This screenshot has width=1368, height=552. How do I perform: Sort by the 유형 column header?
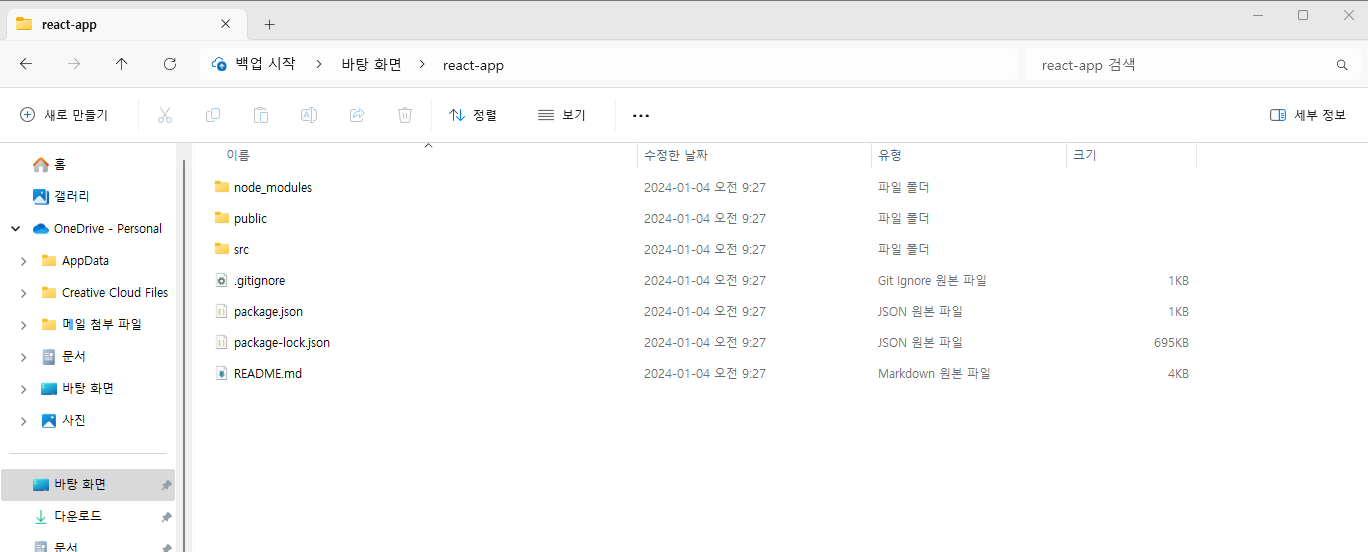pyautogui.click(x=890, y=155)
